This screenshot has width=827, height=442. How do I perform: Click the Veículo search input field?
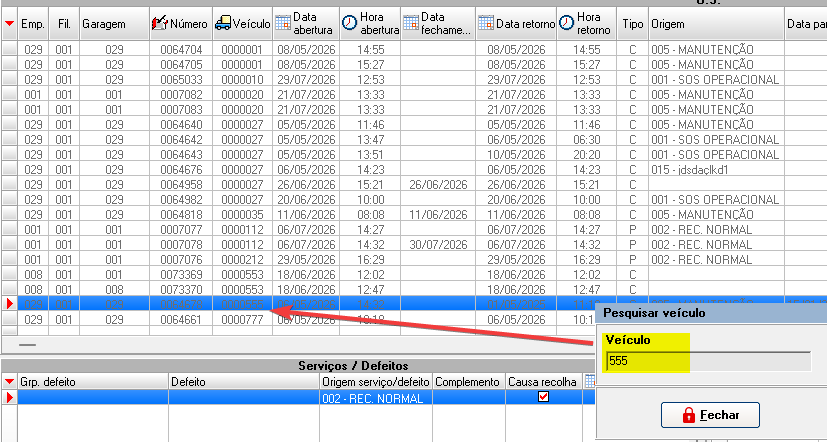coord(708,361)
